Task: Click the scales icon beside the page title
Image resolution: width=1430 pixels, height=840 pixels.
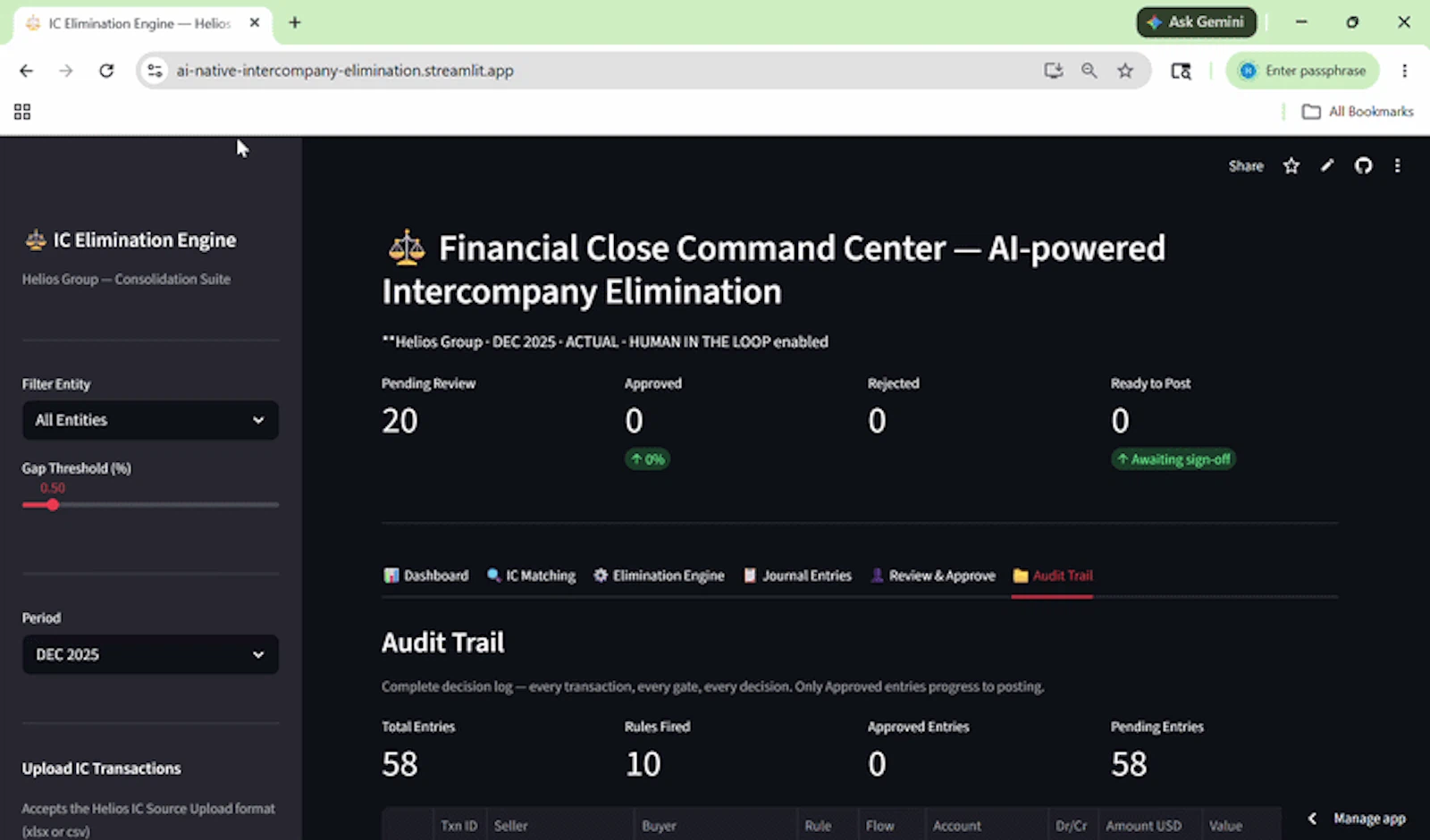Action: coord(407,248)
